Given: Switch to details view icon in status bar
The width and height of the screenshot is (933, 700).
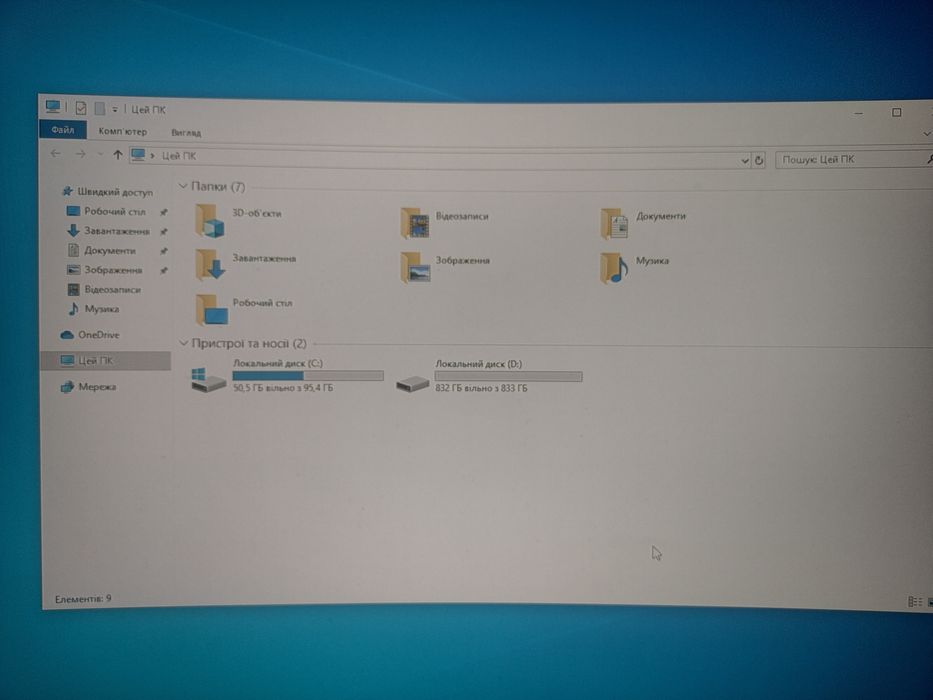Looking at the screenshot, I should pos(915,602).
